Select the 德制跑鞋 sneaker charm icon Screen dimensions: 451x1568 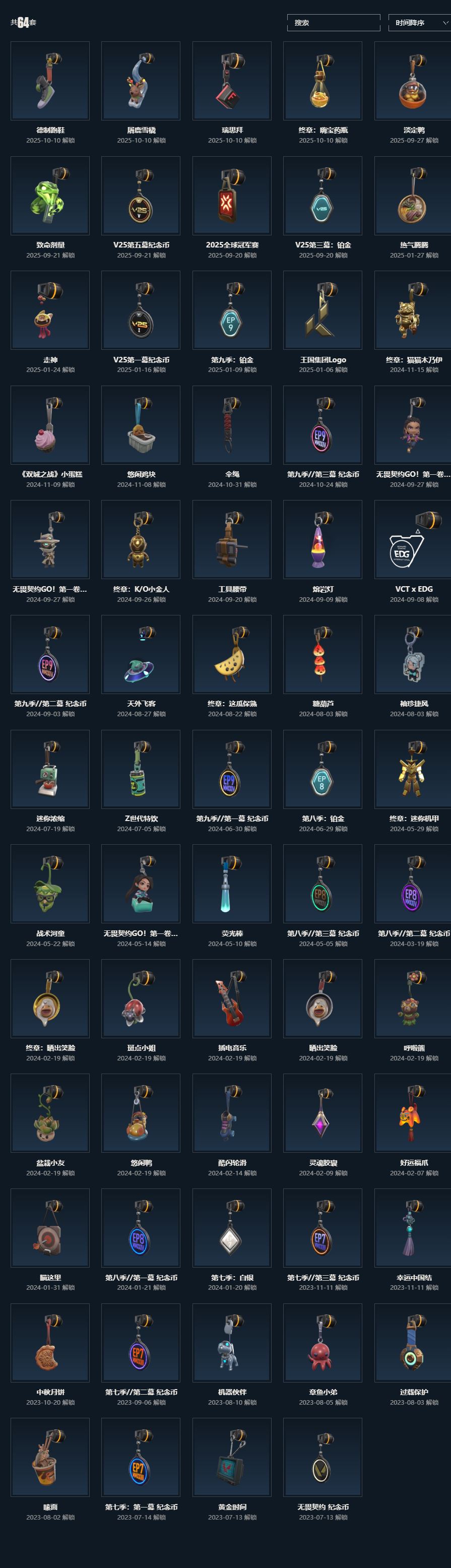point(50,80)
